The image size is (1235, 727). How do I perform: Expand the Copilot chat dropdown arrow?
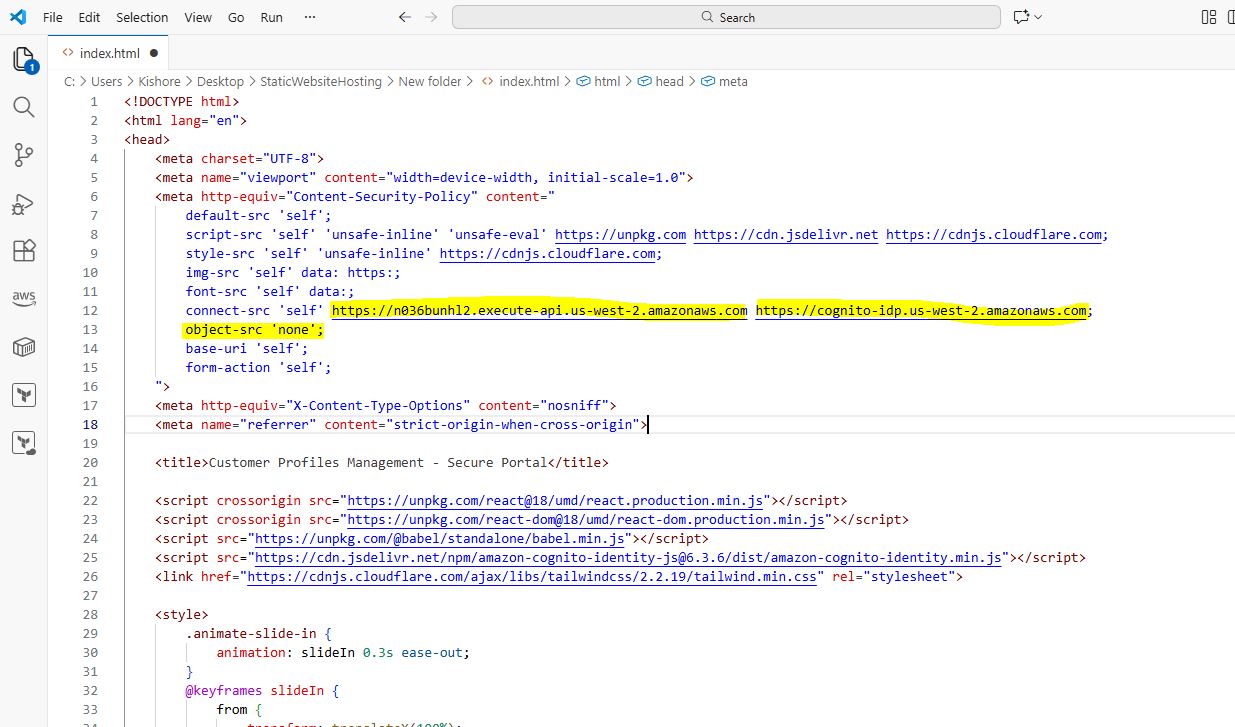tap(1038, 17)
